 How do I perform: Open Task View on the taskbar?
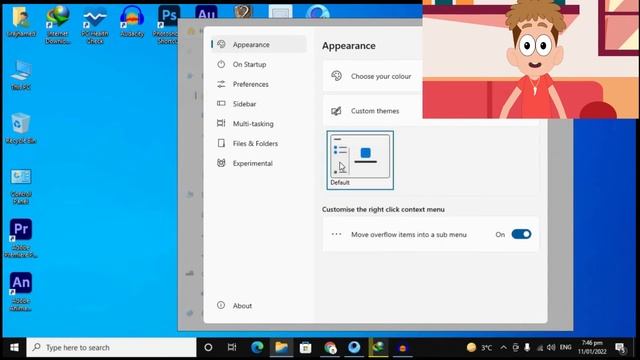(232, 347)
